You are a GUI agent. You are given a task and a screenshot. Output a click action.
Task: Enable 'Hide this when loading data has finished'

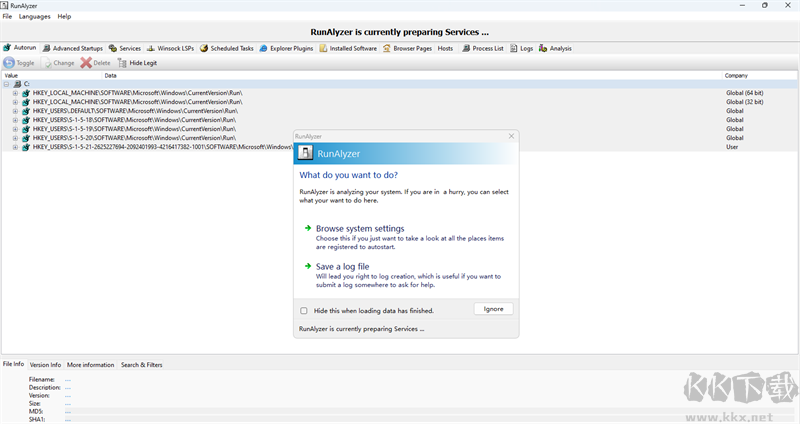304,310
